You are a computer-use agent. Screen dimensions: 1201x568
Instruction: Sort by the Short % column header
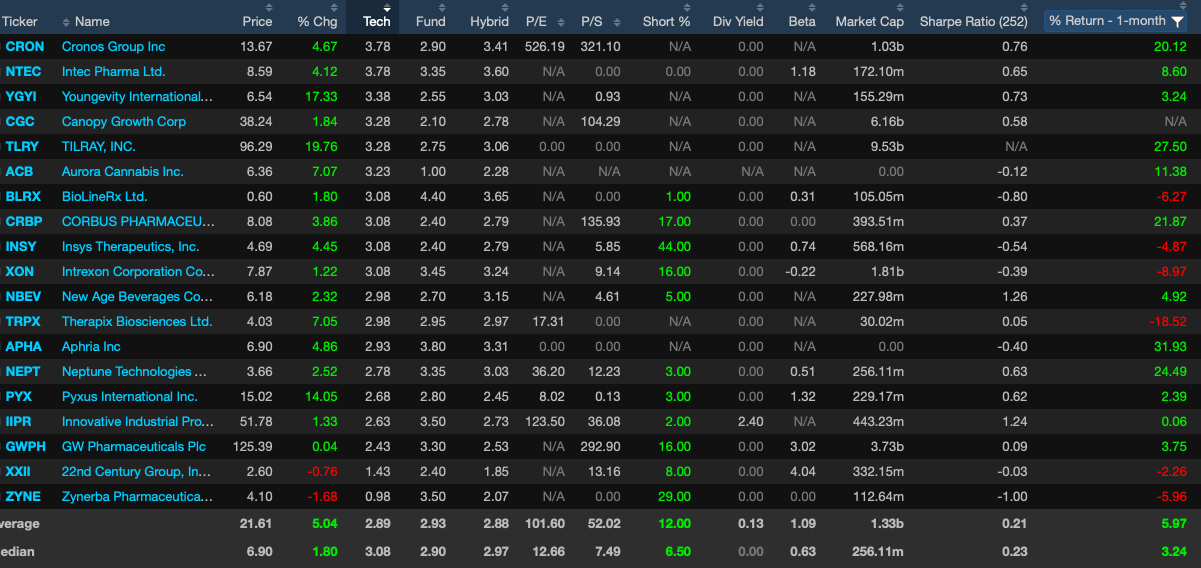[666, 21]
